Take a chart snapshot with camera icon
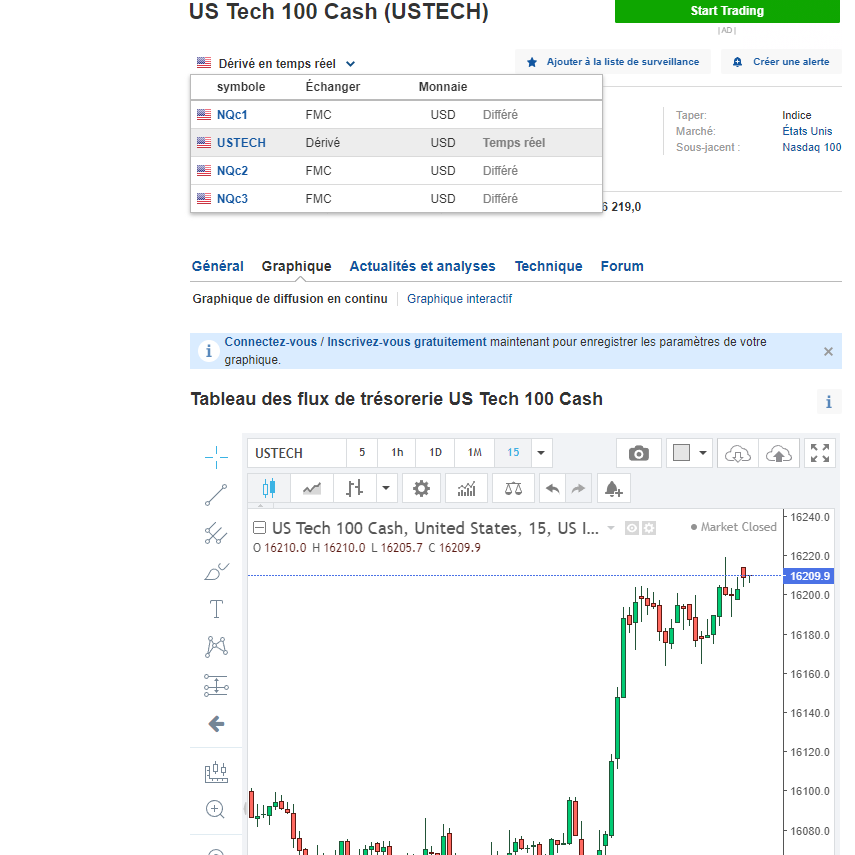This screenshot has width=855, height=855. point(639,453)
